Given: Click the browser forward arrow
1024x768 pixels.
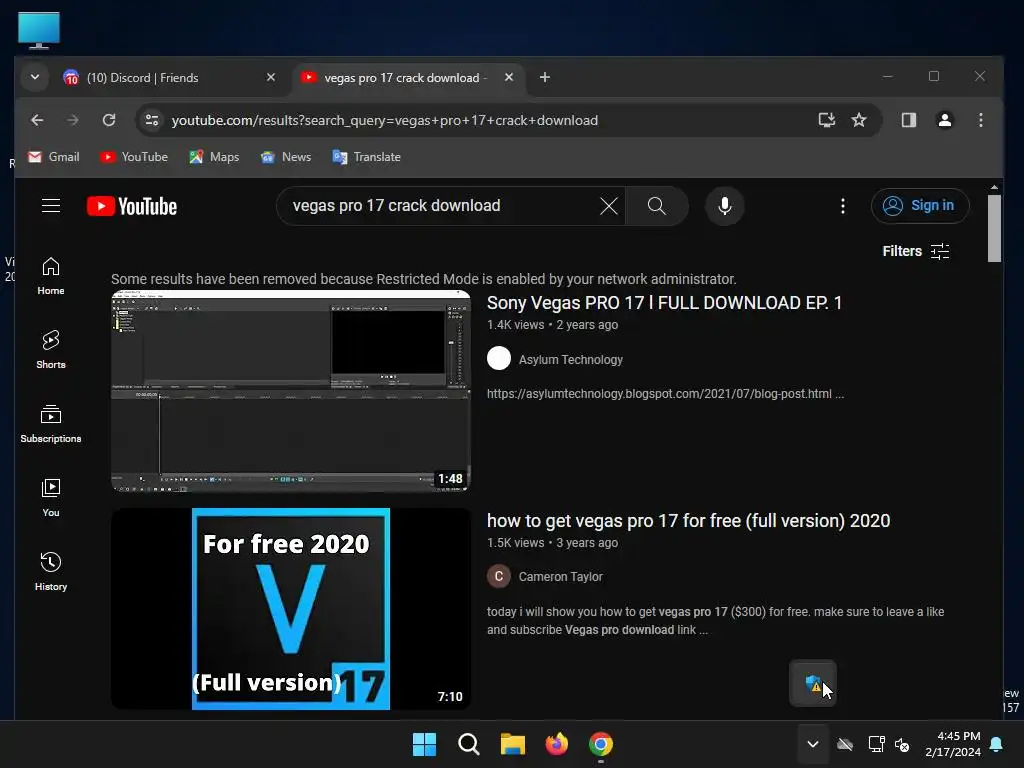Looking at the screenshot, I should 72,120.
